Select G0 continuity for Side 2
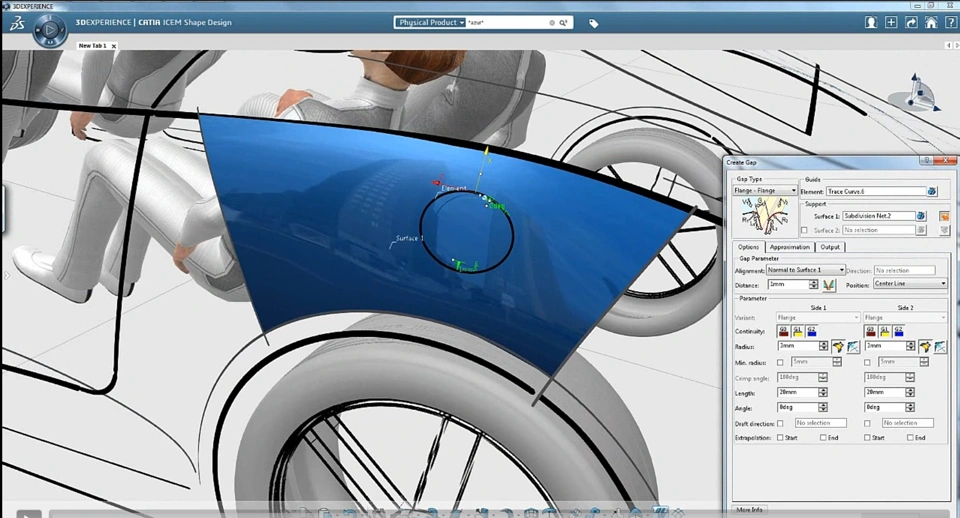This screenshot has height=518, width=960. coord(870,331)
